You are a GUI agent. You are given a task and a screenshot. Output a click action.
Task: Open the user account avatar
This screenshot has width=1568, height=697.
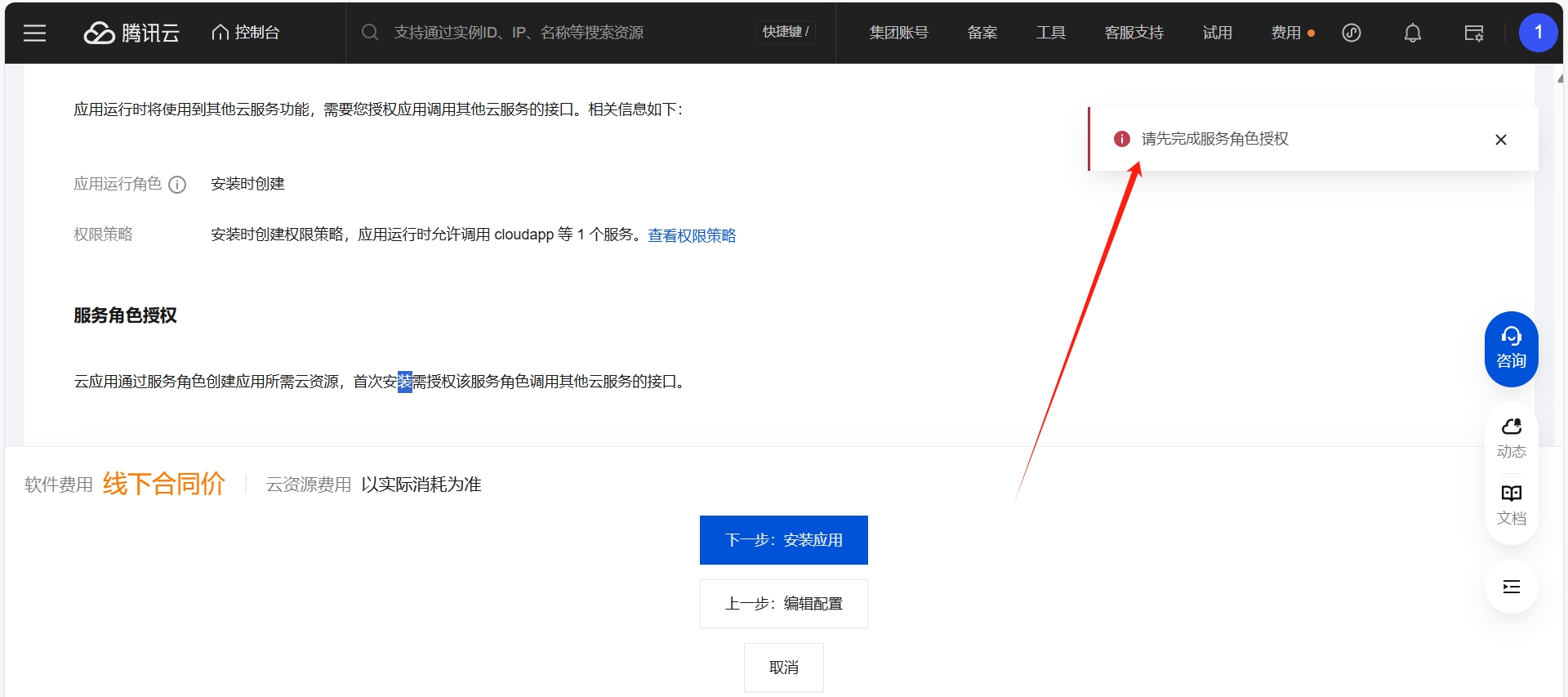click(1538, 33)
